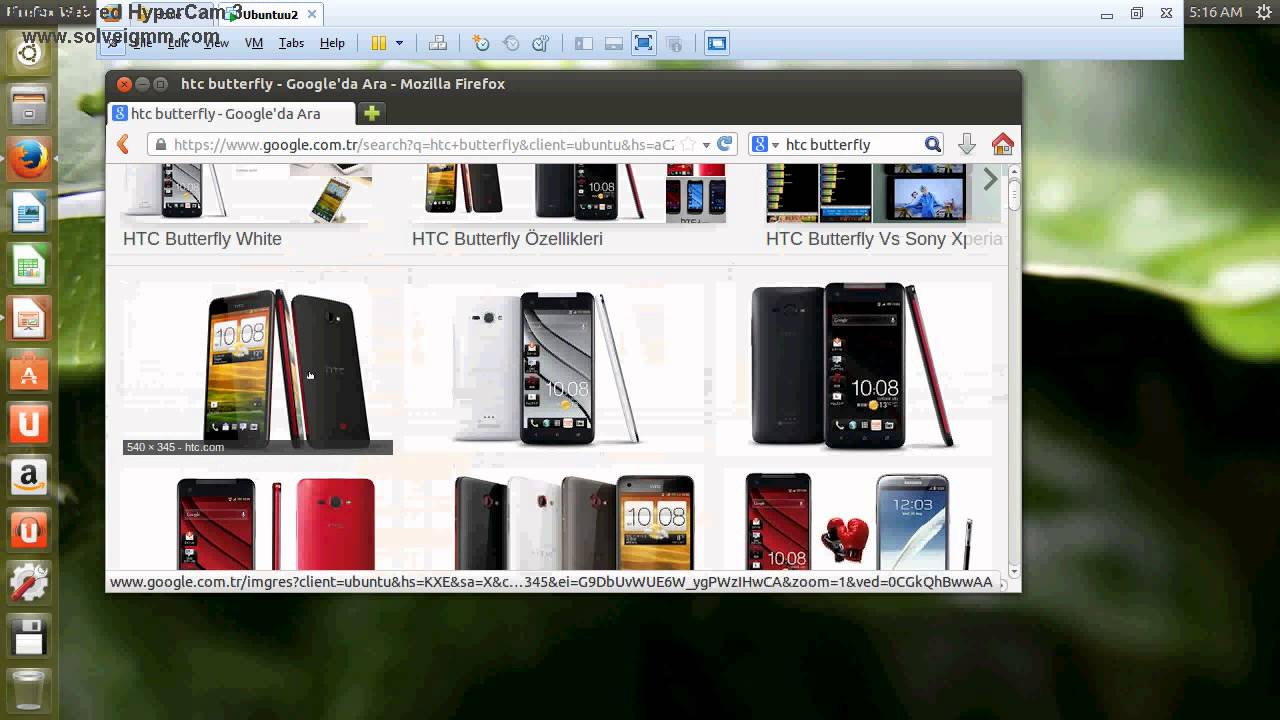Open HTC Butterfly Vs Sony Xperia search
The image size is (1280, 720).
click(884, 239)
